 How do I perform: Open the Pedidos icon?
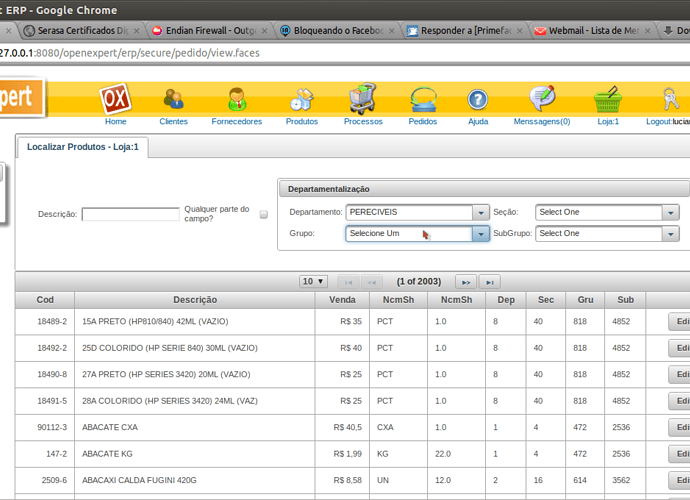pyautogui.click(x=423, y=99)
